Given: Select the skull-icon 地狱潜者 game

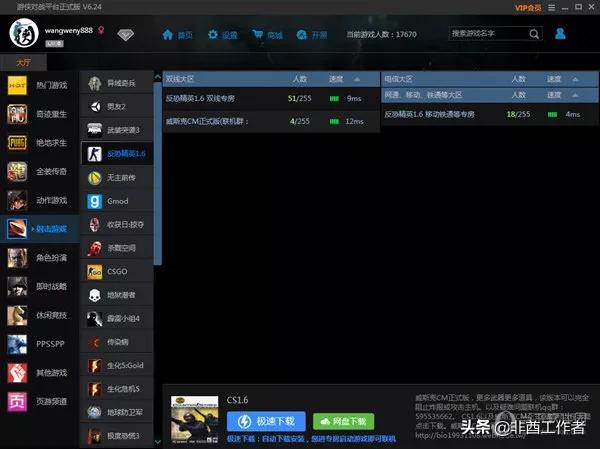Looking at the screenshot, I should click(117, 295).
